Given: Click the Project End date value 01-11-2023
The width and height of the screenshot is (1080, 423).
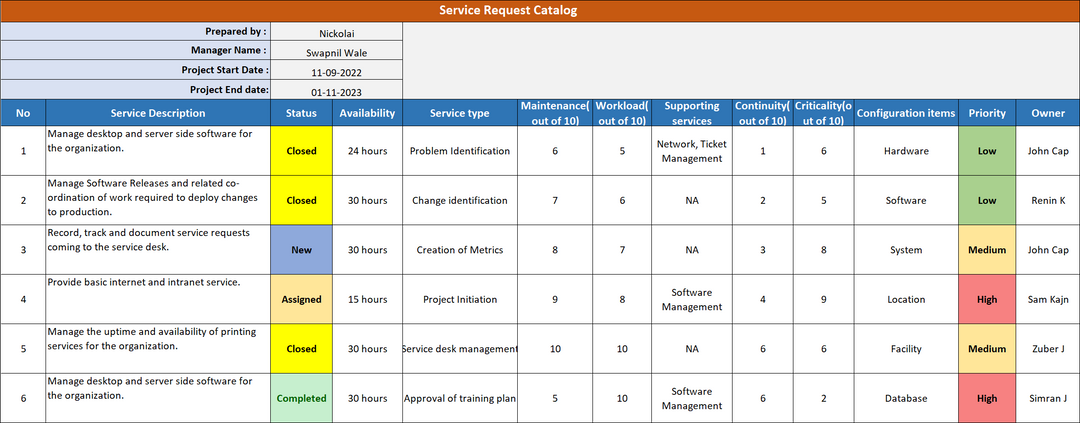Looking at the screenshot, I should [x=336, y=90].
